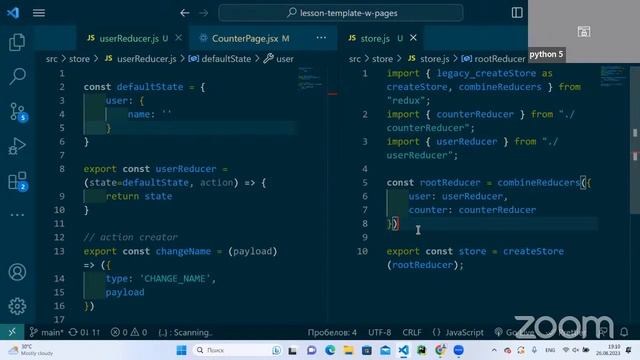
Task: Toggle the editor layout icon in title bar
Action: [x=517, y=13]
